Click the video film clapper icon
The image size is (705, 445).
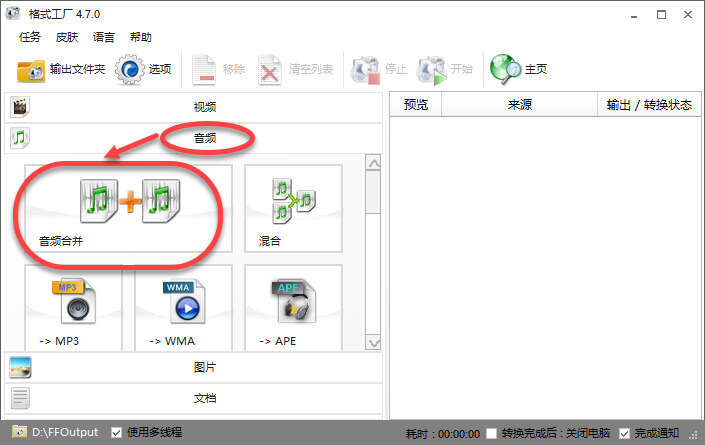[20, 107]
